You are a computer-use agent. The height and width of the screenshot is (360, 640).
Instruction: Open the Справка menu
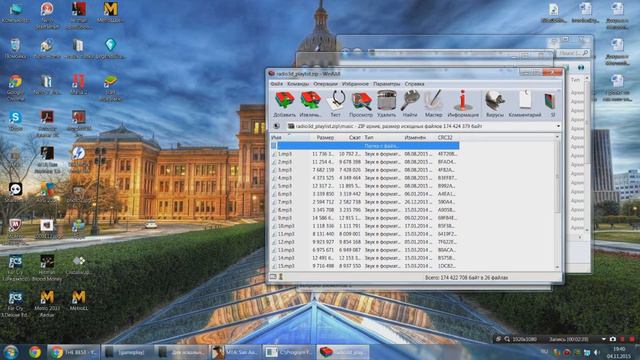pyautogui.click(x=414, y=84)
